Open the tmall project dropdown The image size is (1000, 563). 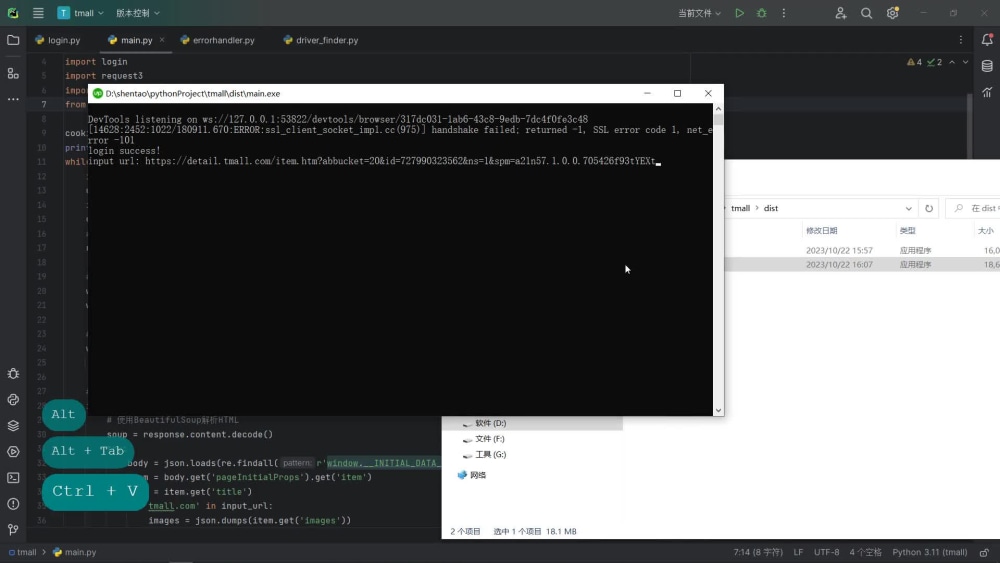pyautogui.click(x=80, y=13)
